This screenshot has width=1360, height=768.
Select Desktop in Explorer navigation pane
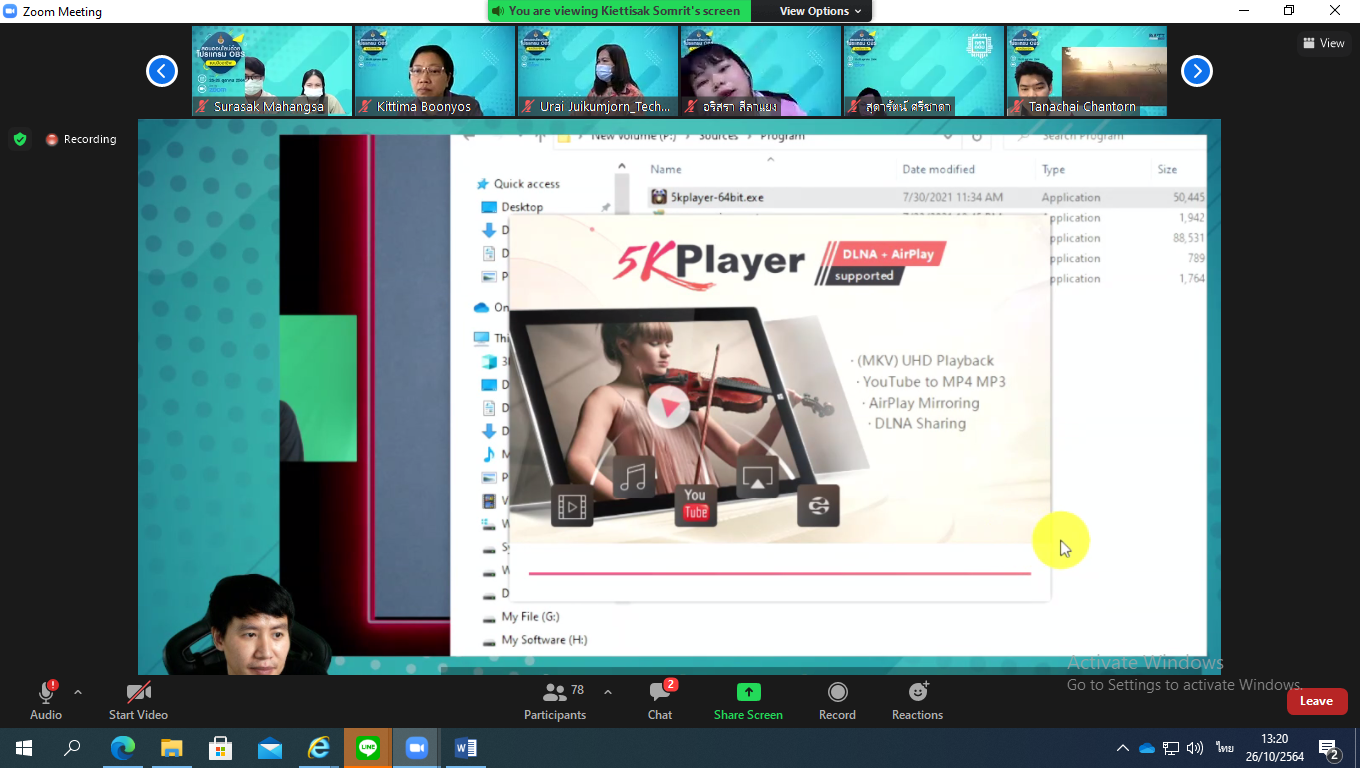(522, 207)
